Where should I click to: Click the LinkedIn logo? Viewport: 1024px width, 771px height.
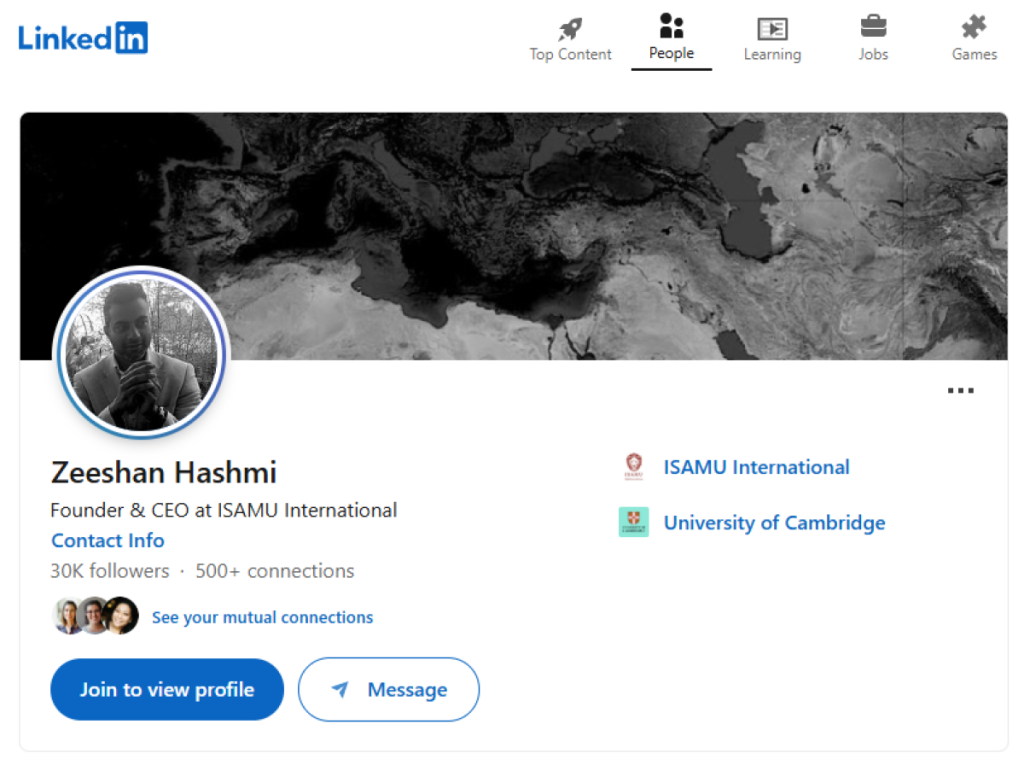83,38
